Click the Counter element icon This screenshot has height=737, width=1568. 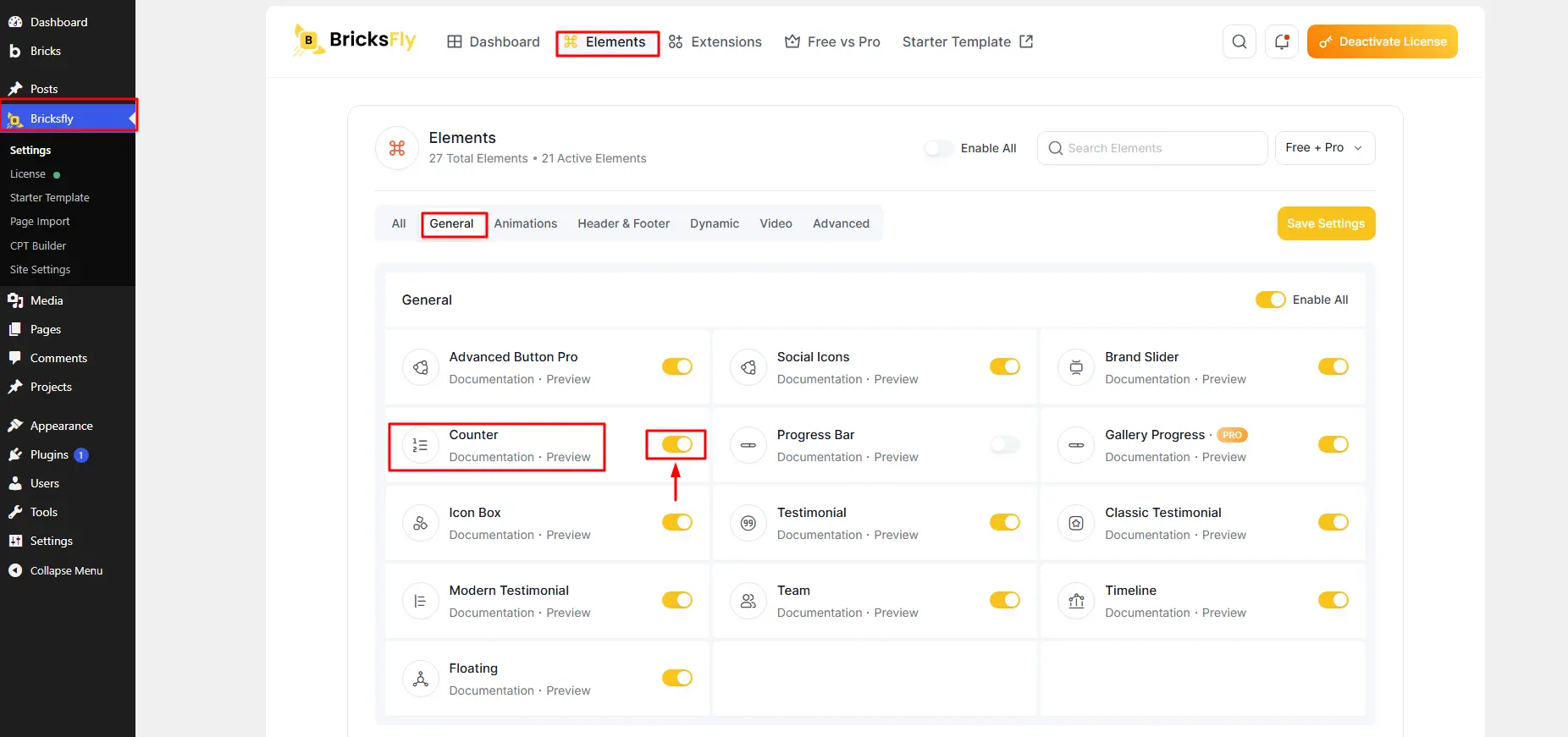[x=421, y=445]
